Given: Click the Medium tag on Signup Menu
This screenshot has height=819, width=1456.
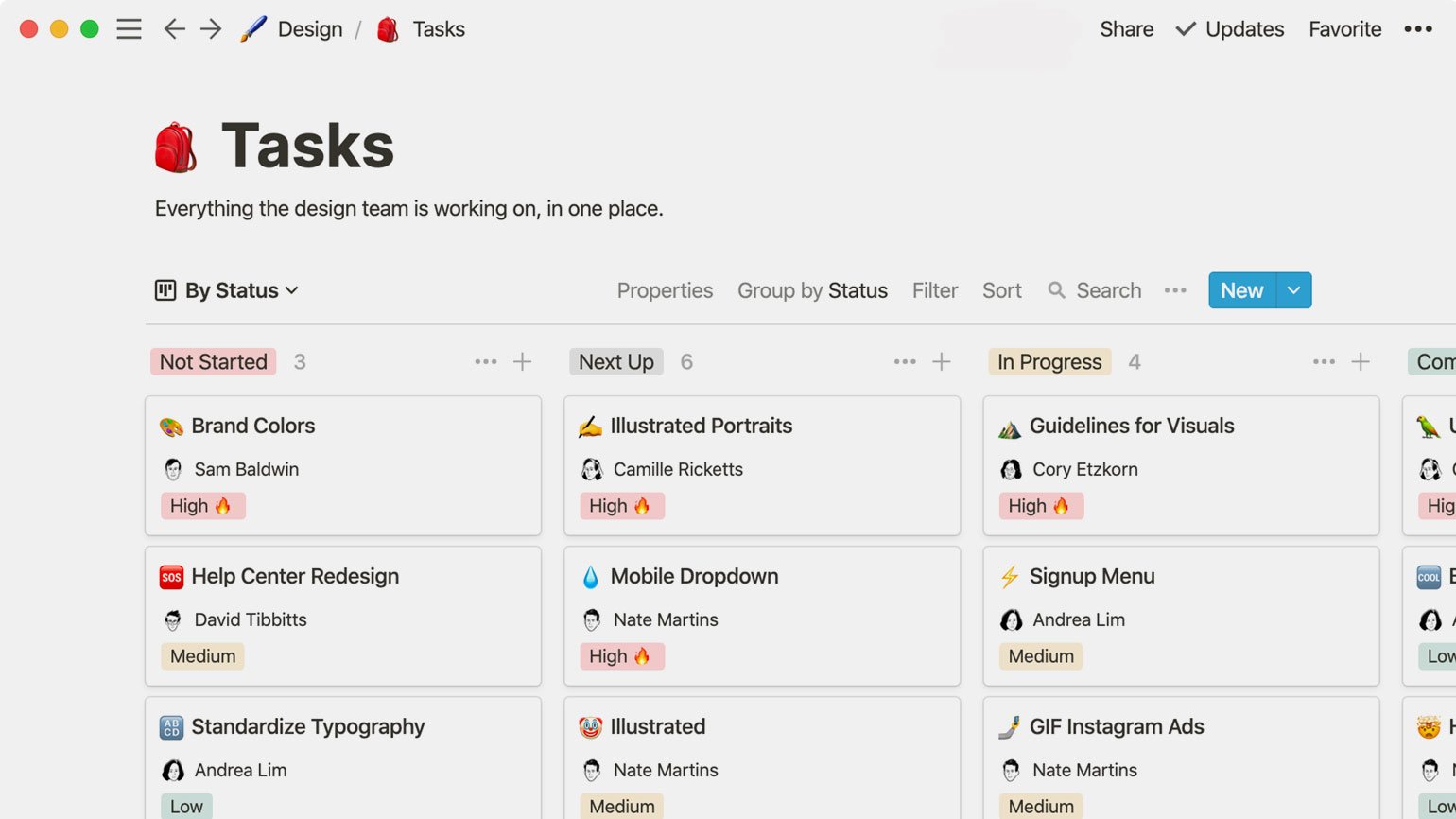Looking at the screenshot, I should [1041, 656].
